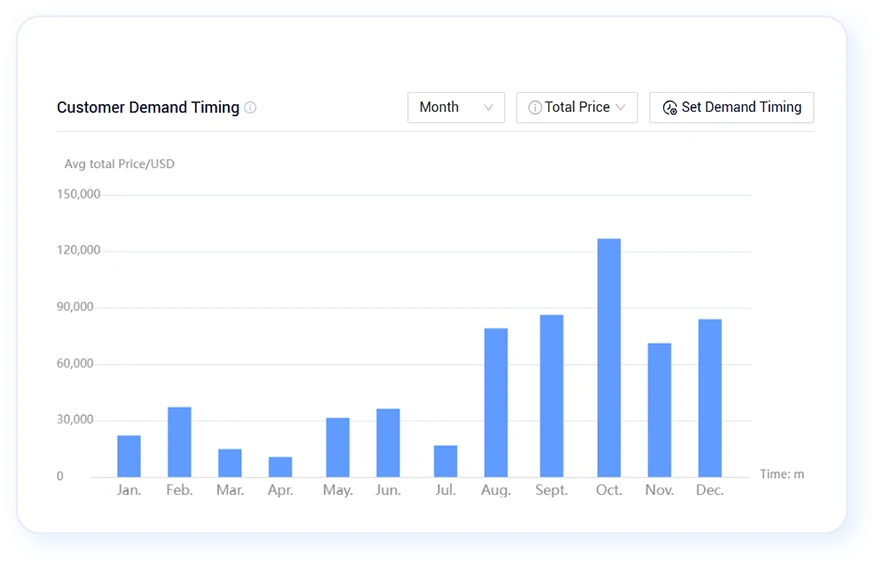
Task: Click the Dec. month label
Action: 710,490
